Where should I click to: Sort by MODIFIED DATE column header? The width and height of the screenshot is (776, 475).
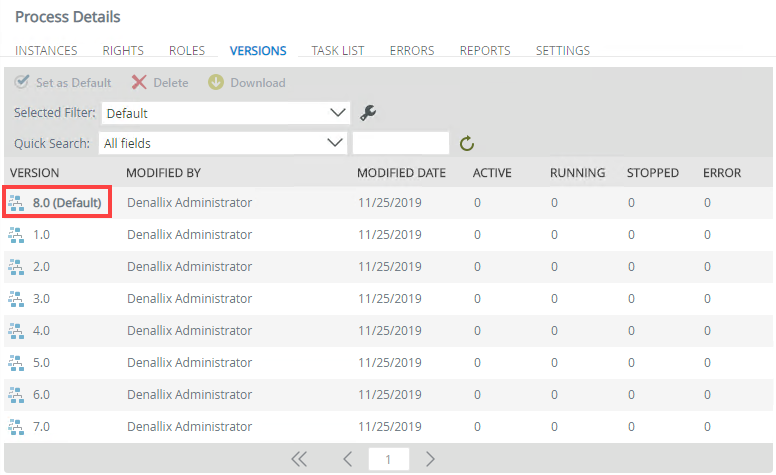pos(401,173)
